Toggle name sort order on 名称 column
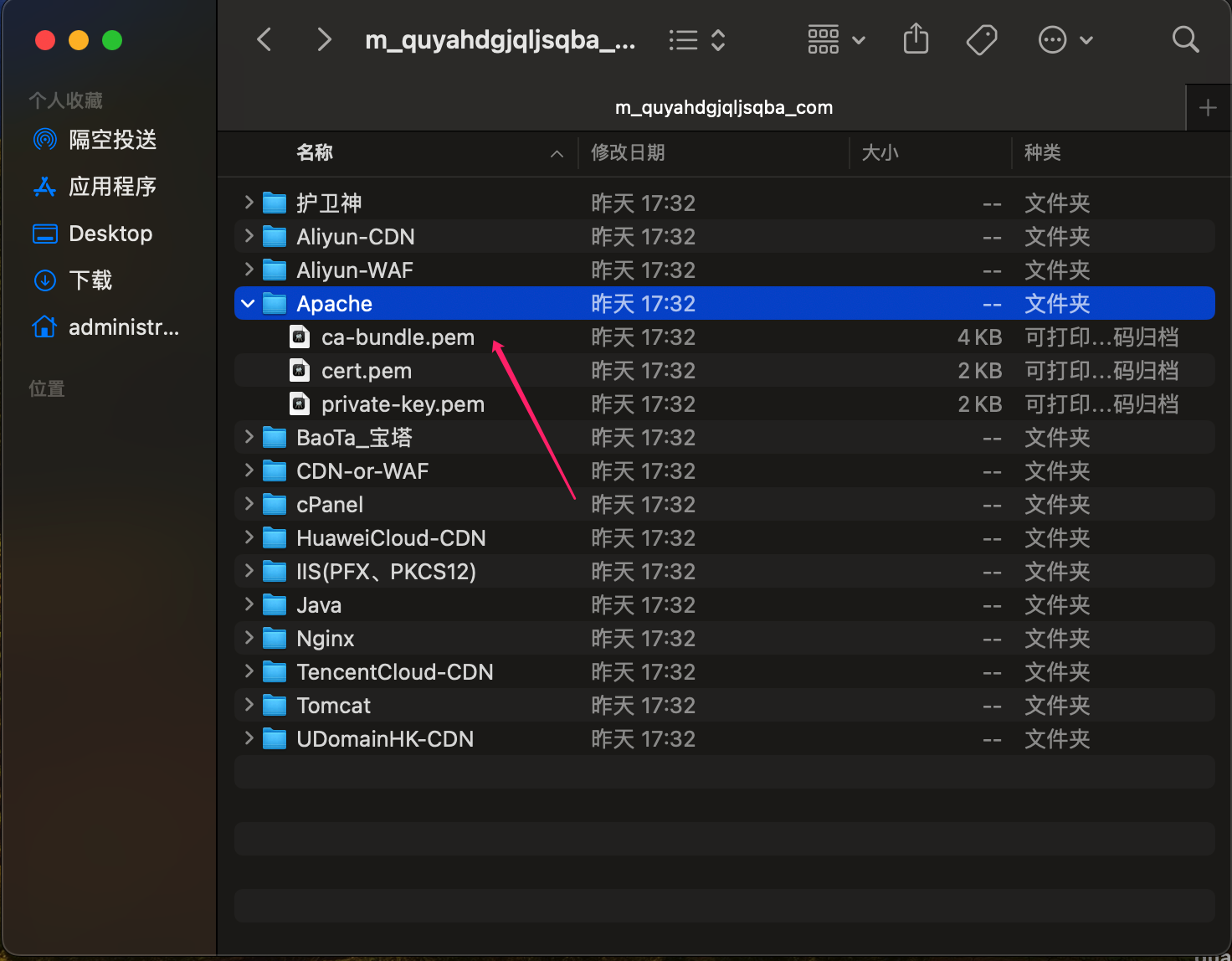The image size is (1232, 961). (314, 153)
